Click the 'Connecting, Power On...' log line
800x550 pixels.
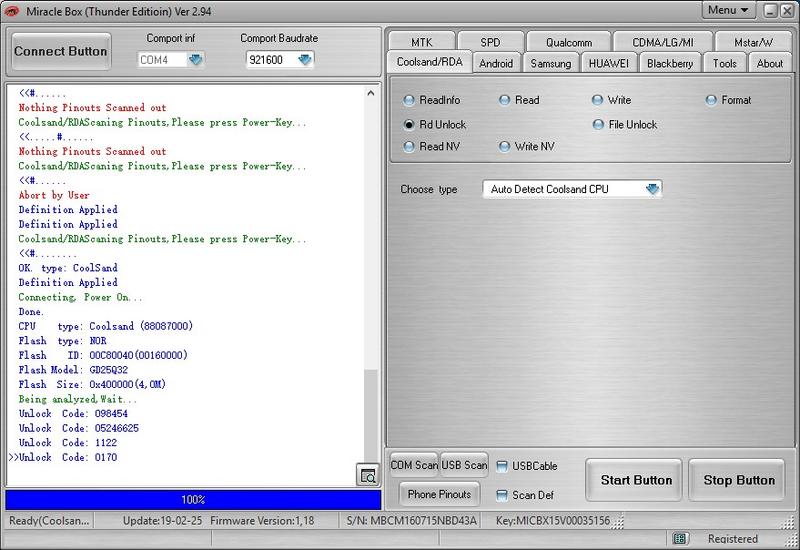point(80,297)
